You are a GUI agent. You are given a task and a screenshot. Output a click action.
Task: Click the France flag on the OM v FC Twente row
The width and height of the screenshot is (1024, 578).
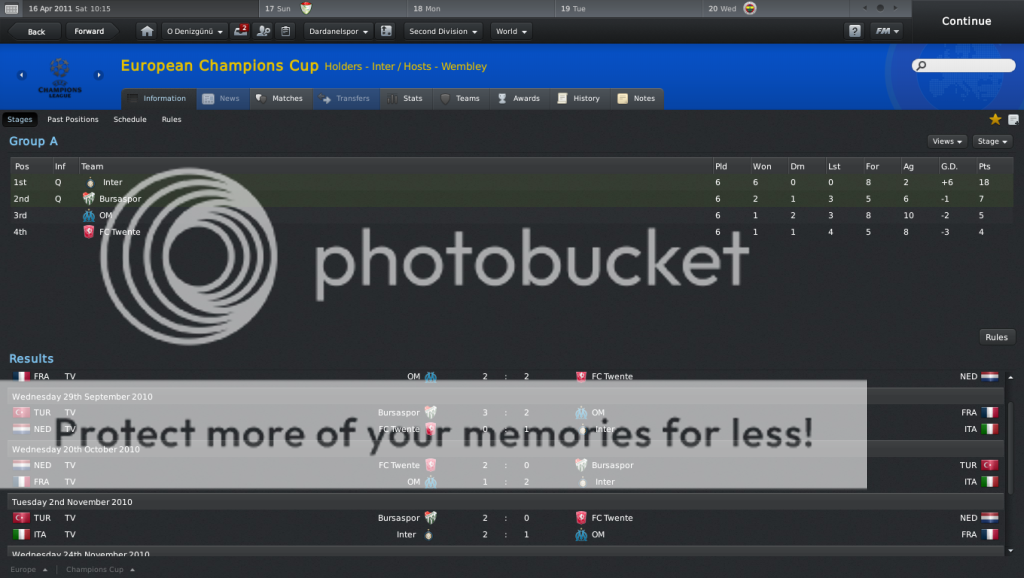pos(22,376)
